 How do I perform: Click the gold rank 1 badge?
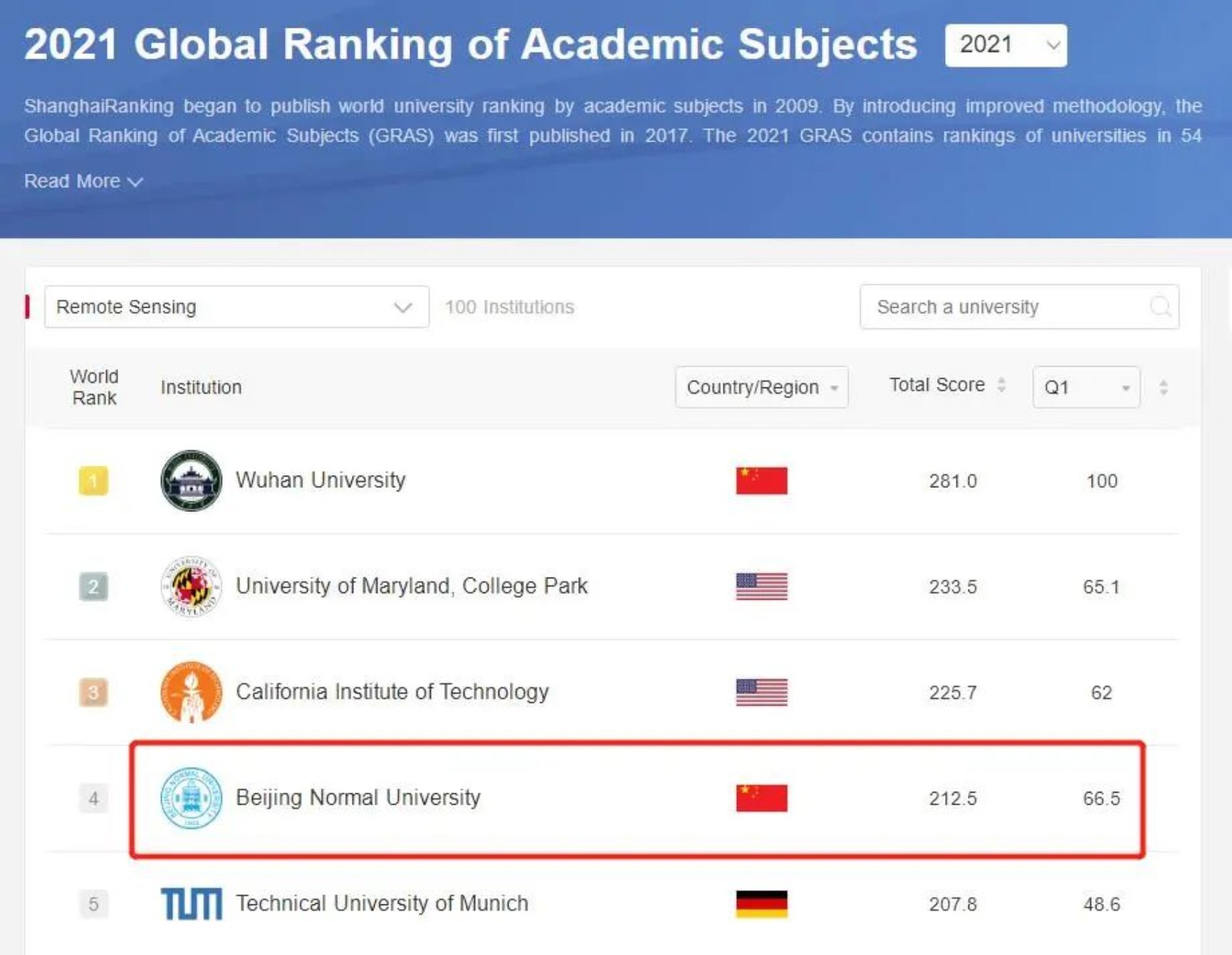(93, 481)
